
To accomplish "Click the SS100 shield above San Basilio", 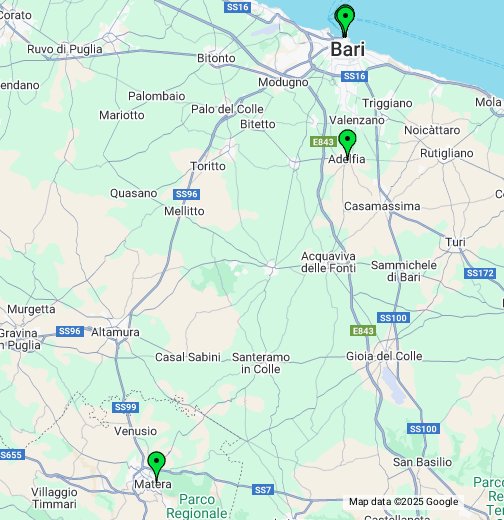I will click(423, 428).
